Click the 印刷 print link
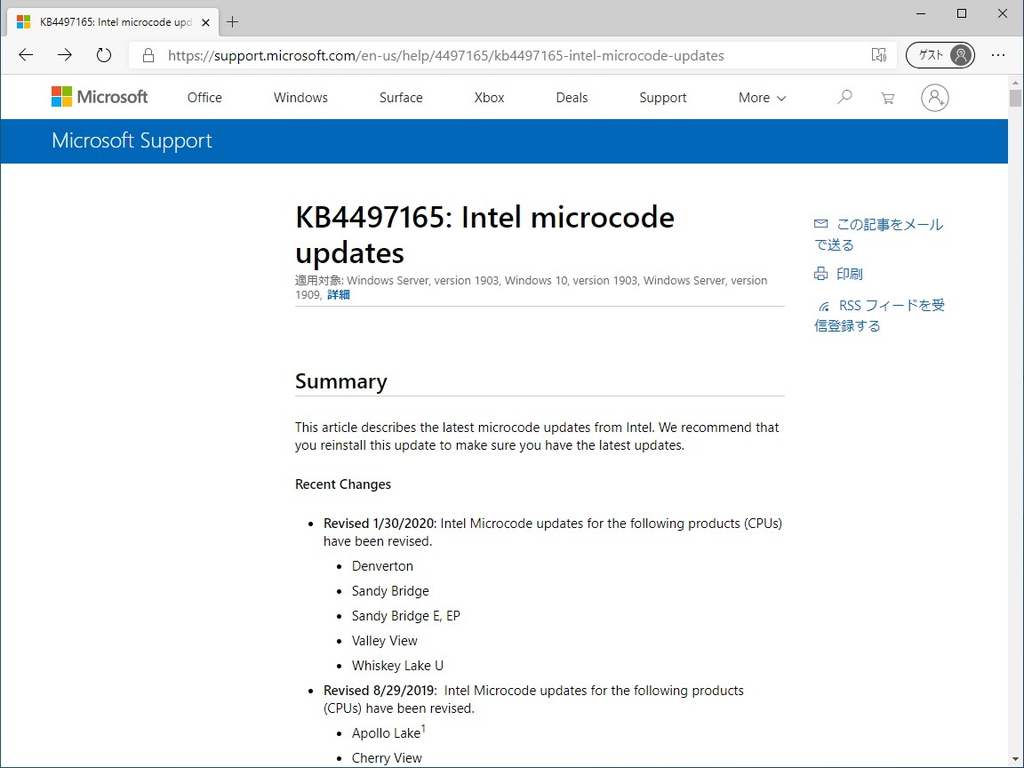 pyautogui.click(x=849, y=273)
